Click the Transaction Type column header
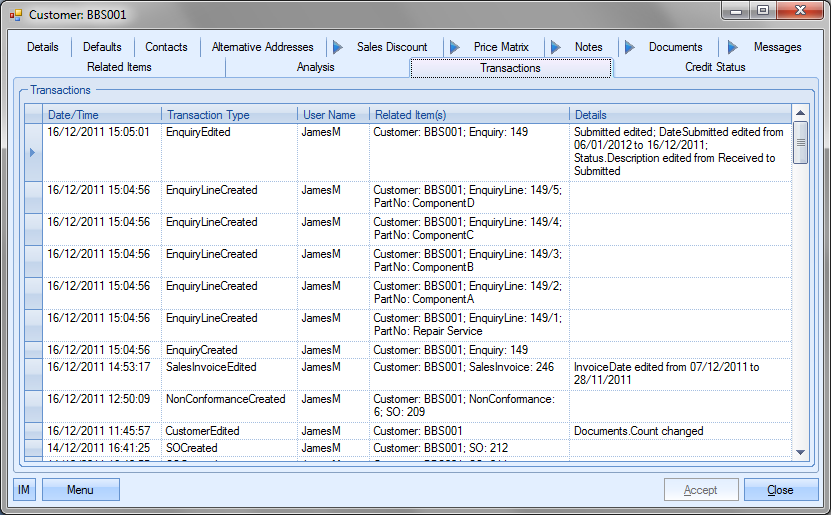 pos(229,115)
